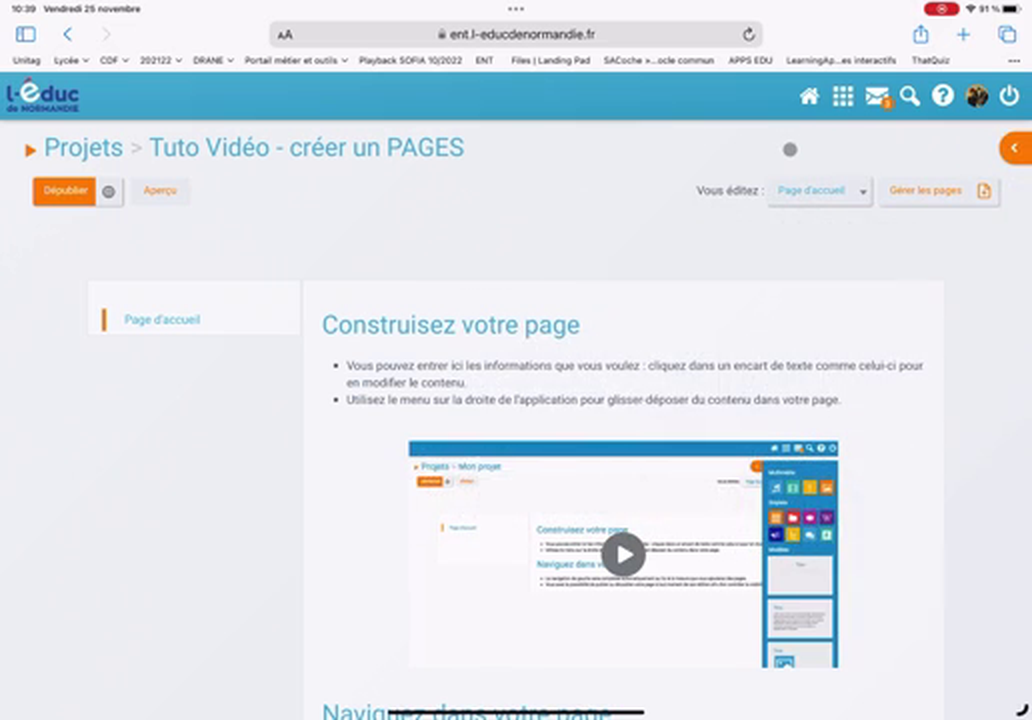Image resolution: width=1032 pixels, height=720 pixels.
Task: Play the embedded tutorial video
Action: pos(623,554)
